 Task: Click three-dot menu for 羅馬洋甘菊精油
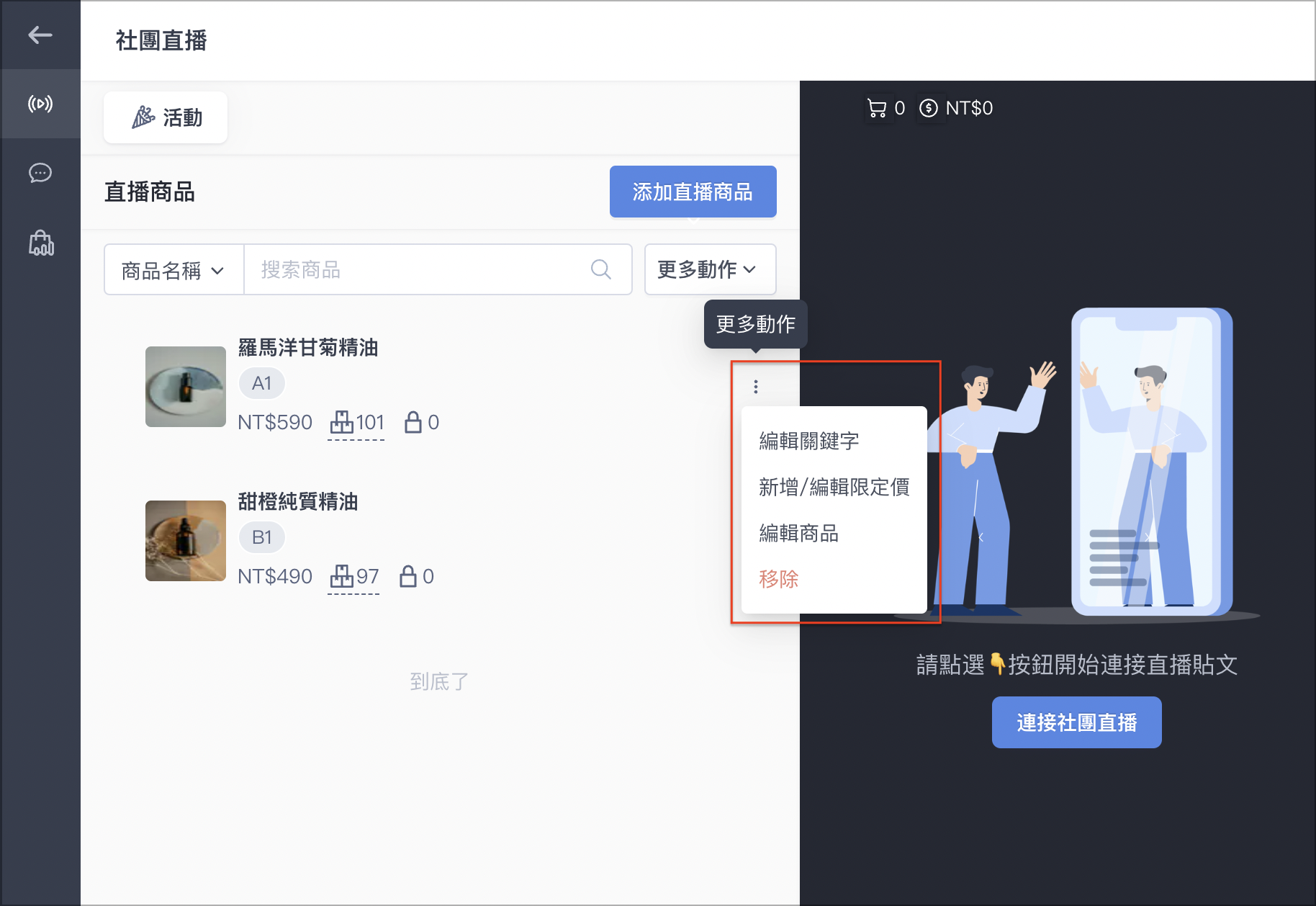click(x=755, y=387)
